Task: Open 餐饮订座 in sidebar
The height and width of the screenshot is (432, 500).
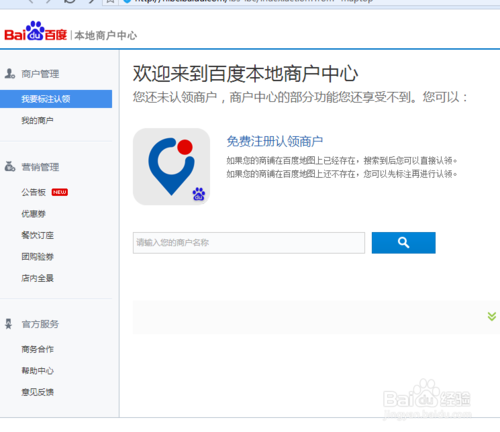Action: 37,235
